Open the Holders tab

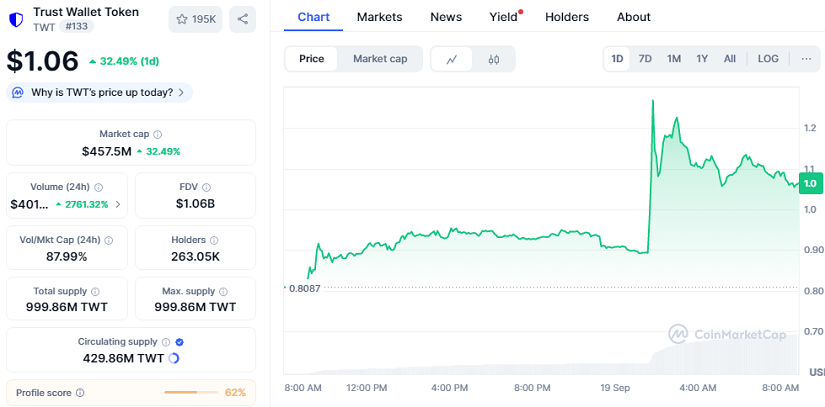(x=567, y=17)
